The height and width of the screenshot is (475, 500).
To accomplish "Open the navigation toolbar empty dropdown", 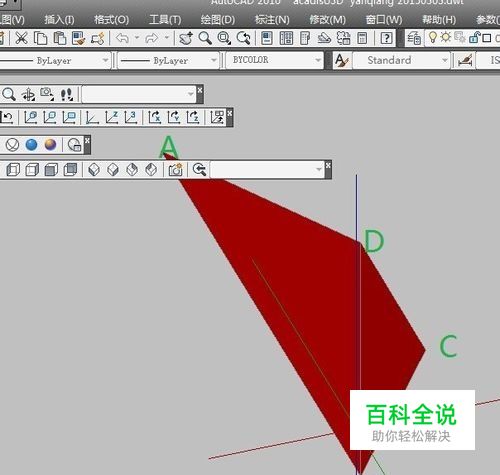I will tap(139, 94).
